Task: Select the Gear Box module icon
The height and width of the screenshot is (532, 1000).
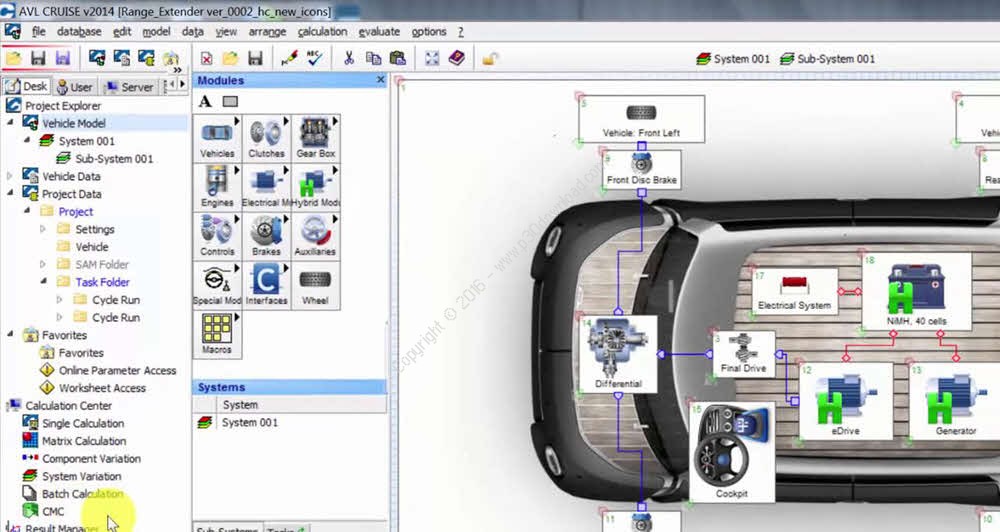Action: [x=315, y=138]
